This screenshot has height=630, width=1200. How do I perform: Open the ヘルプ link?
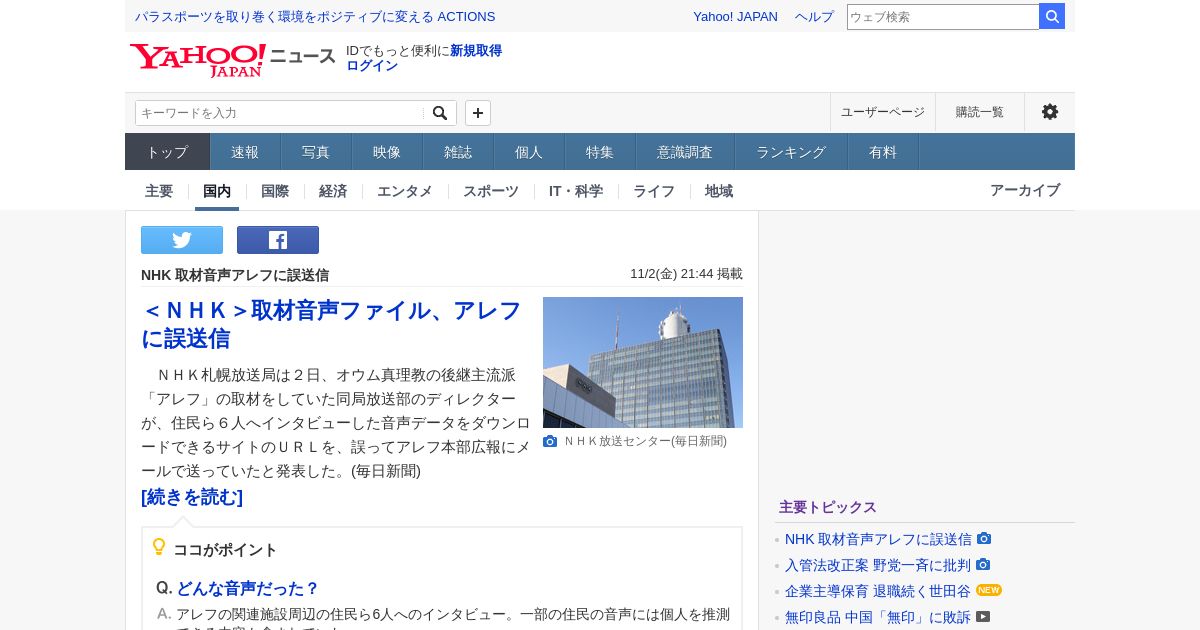click(x=814, y=16)
